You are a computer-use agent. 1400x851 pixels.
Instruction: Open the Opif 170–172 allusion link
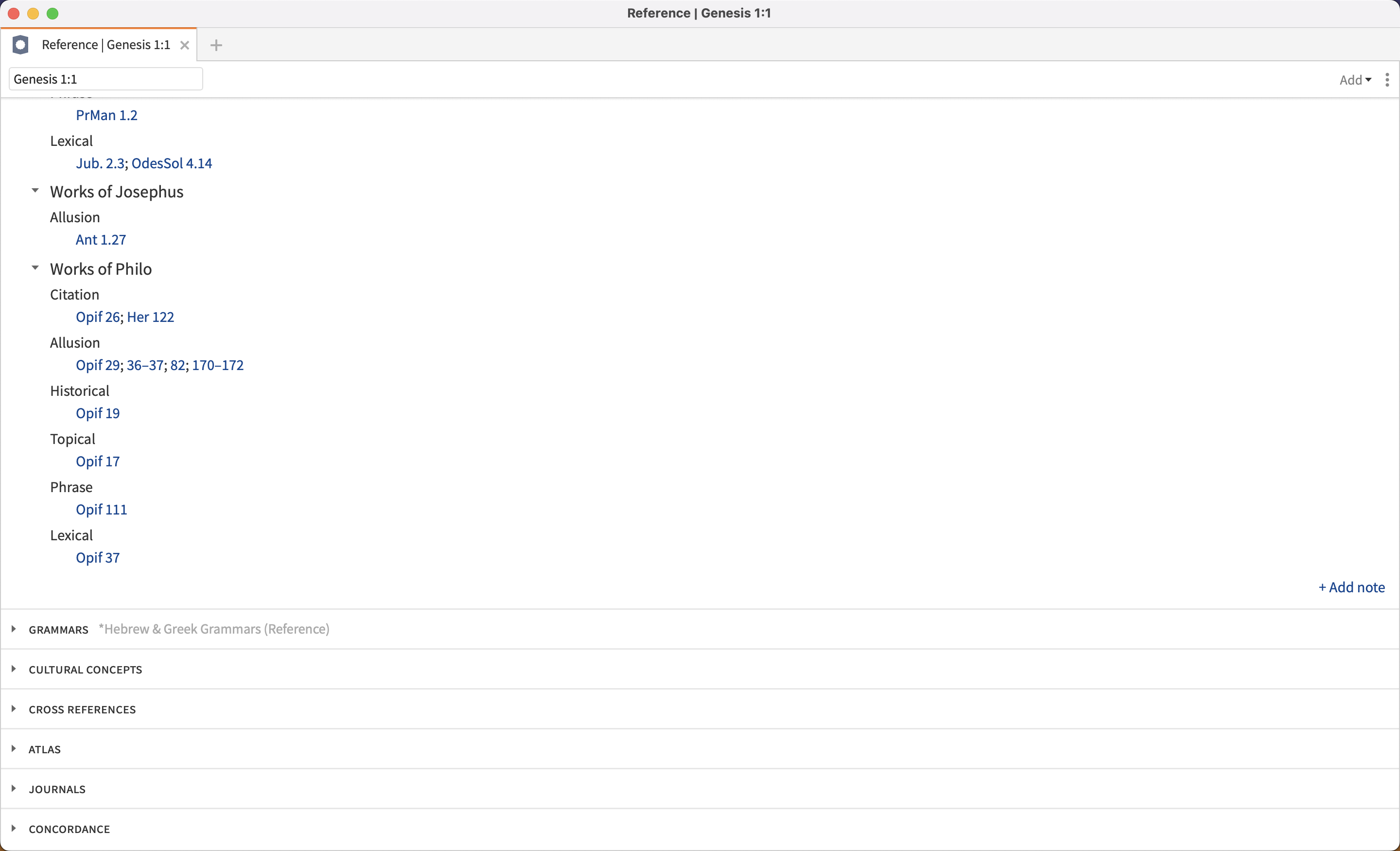tap(218, 365)
